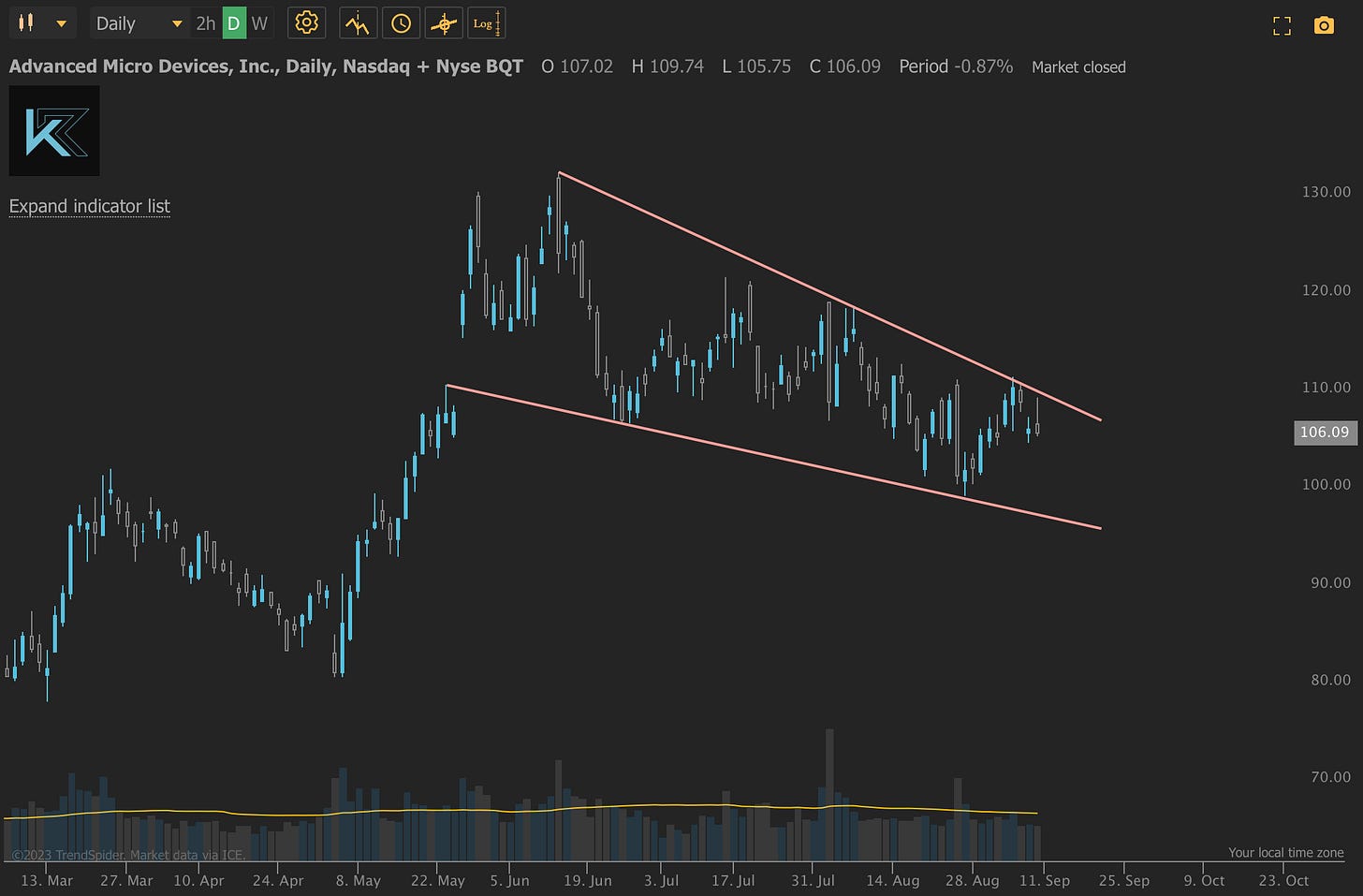Toggle the crosshair tool icon
This screenshot has width=1363, height=896.
444,23
